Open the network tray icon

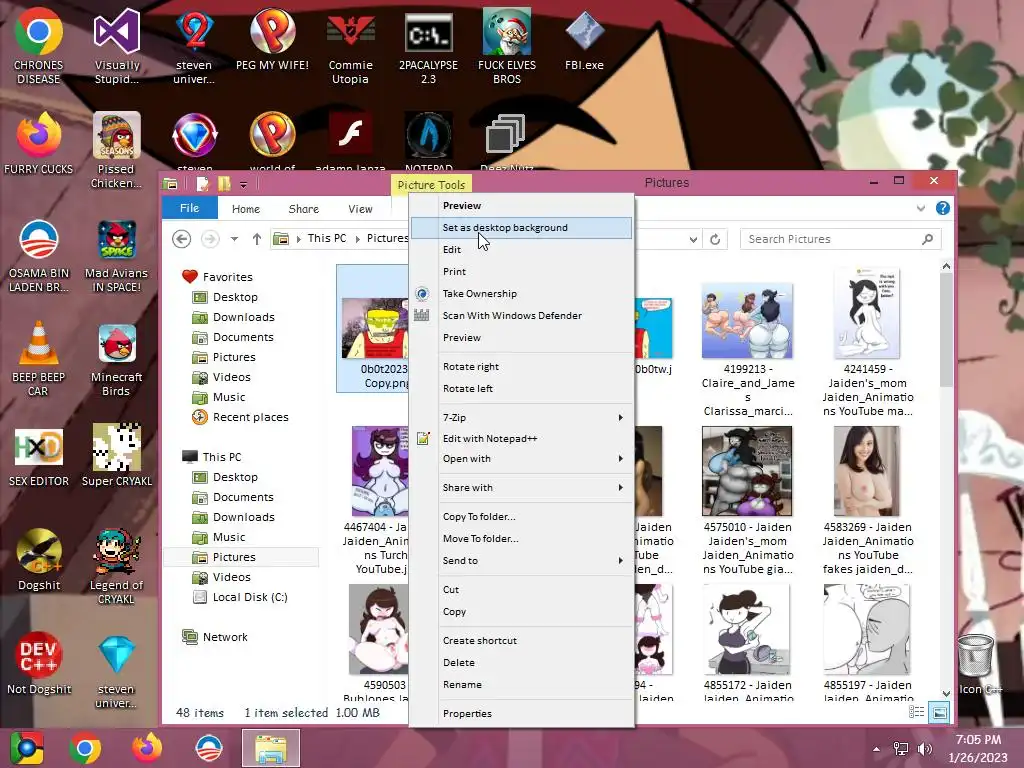pyautogui.click(x=901, y=749)
